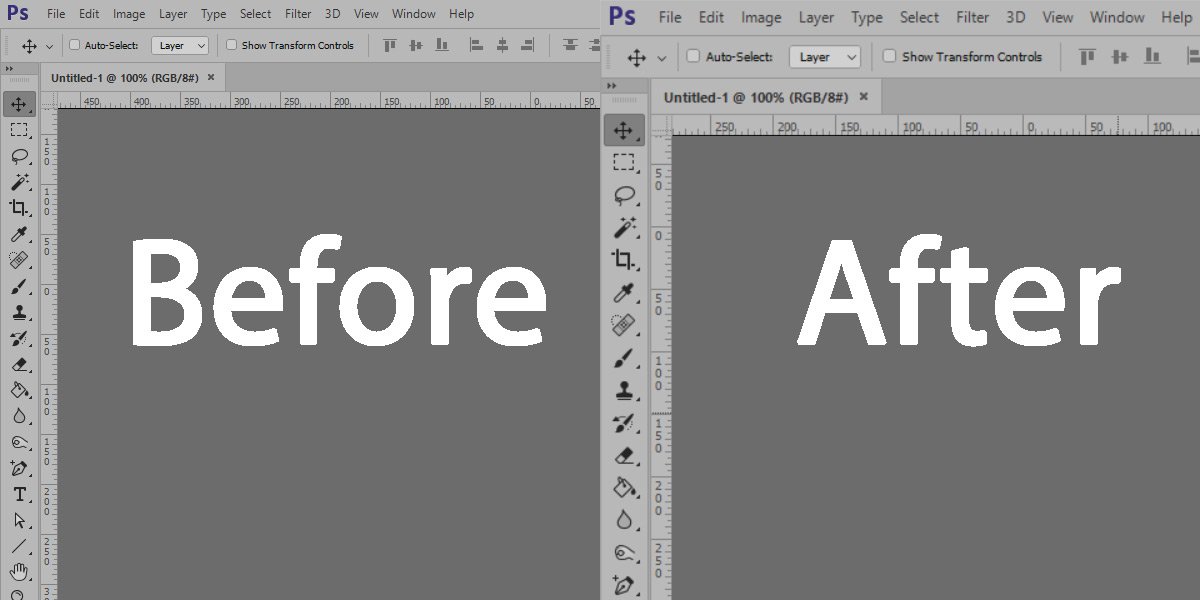
Task: Open the Help menu in Before window
Action: click(x=461, y=14)
